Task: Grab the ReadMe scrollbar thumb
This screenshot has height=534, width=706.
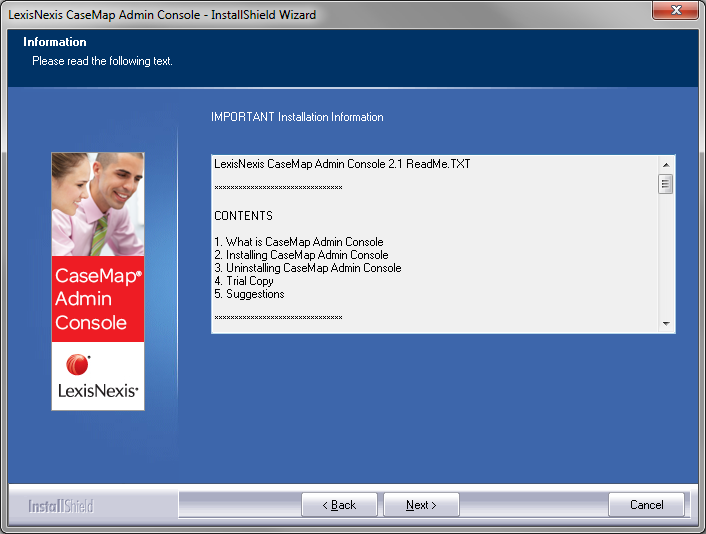Action: [x=665, y=184]
